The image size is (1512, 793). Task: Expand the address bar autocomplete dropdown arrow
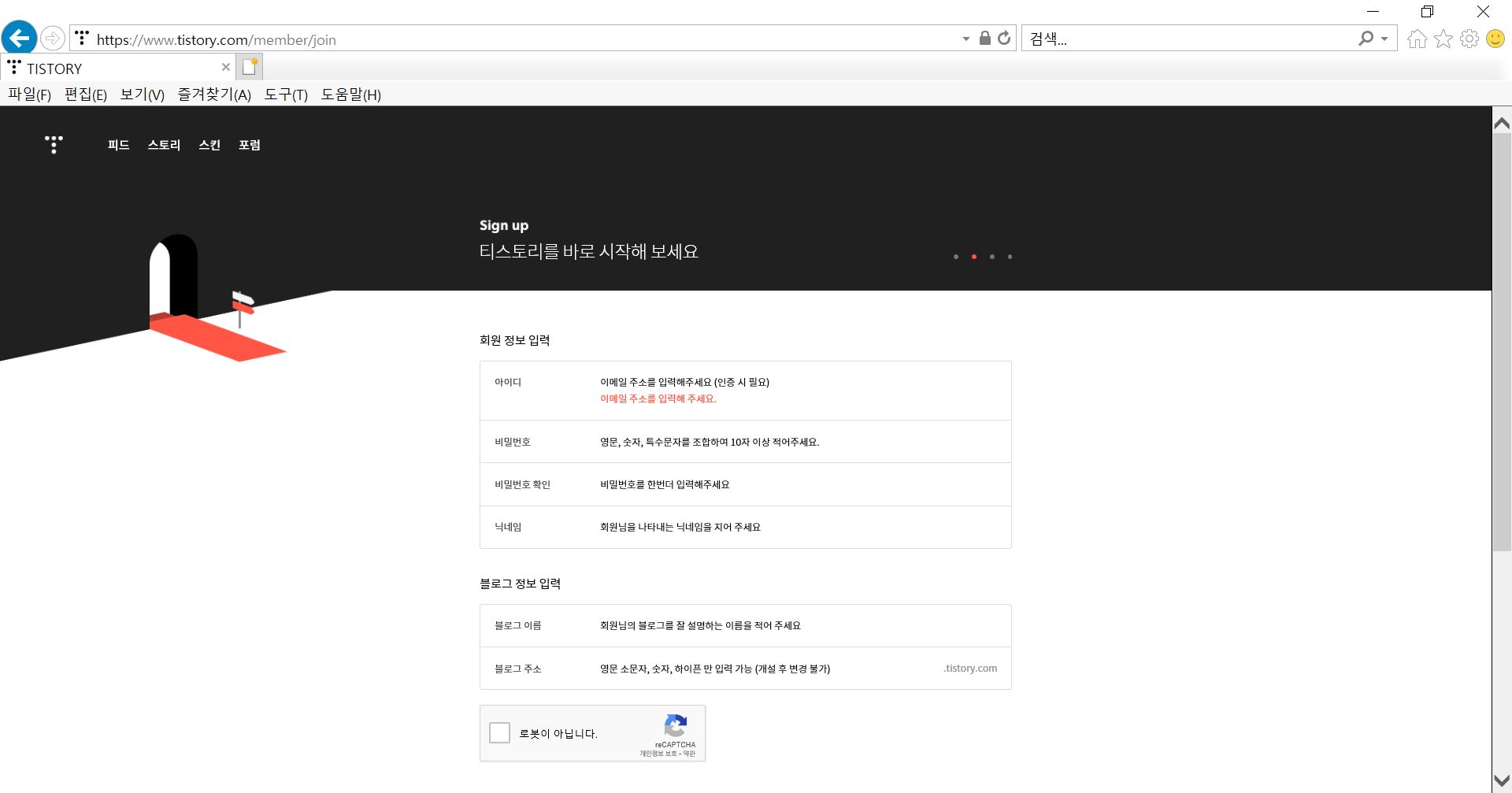(x=966, y=39)
